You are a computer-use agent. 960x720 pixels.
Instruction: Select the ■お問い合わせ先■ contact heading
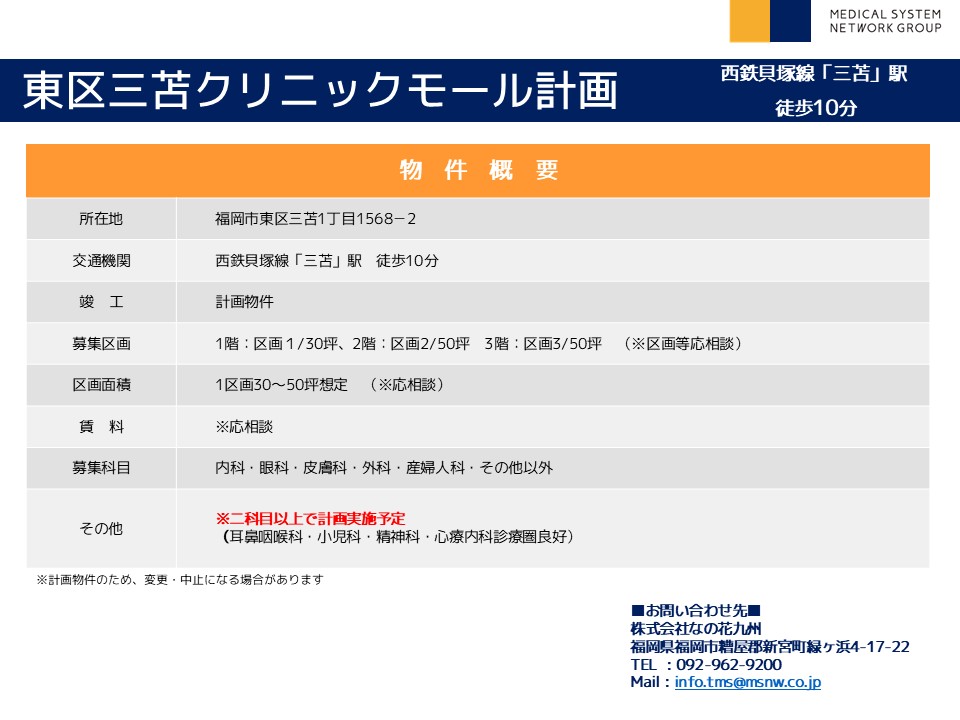point(696,610)
